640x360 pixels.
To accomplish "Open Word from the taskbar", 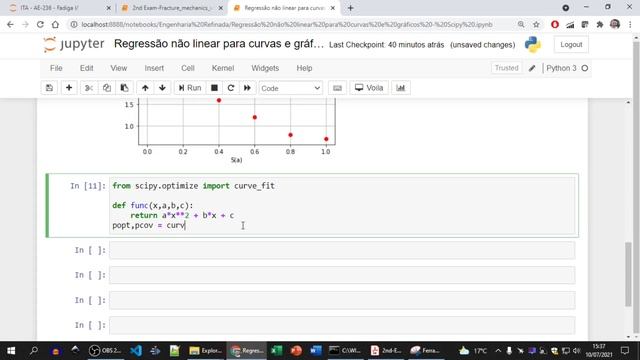I will click(x=316, y=351).
